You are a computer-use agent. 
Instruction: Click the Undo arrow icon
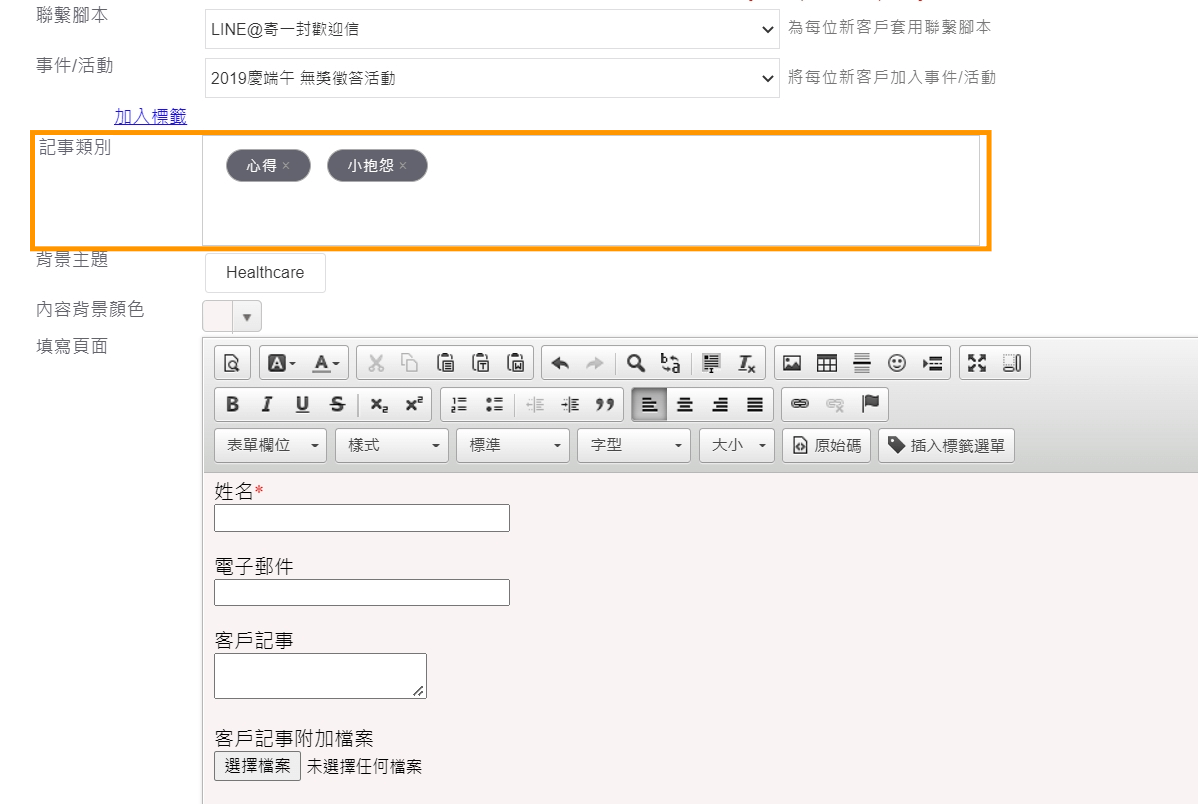coord(560,363)
